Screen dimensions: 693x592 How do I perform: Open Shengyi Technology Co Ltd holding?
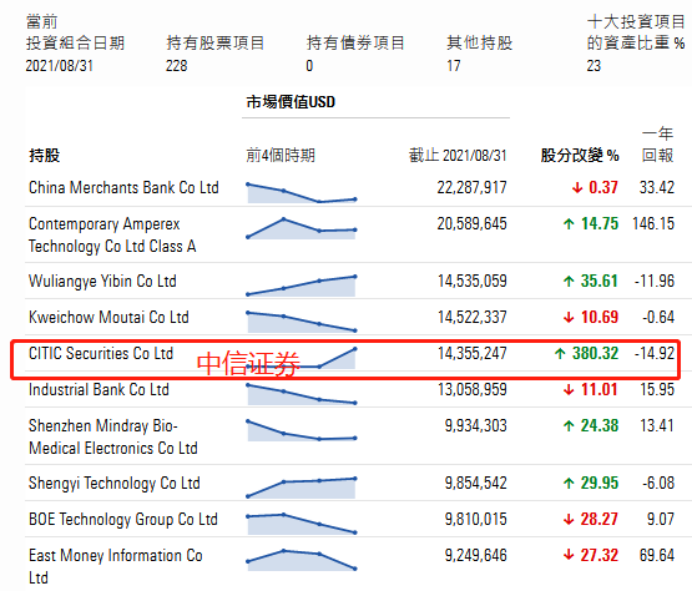click(x=114, y=483)
